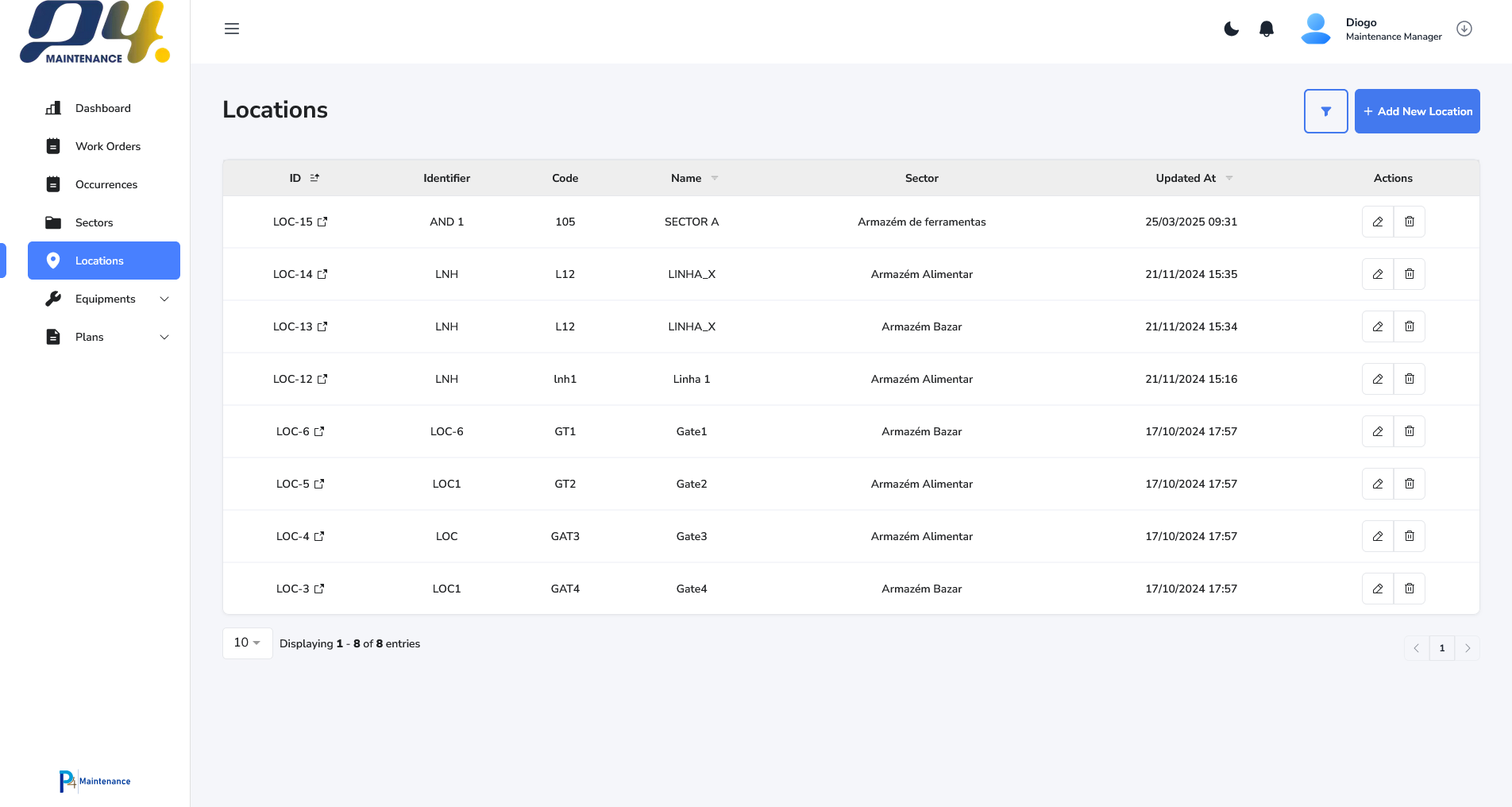Open LOC-15 external link icon
Viewport: 1512px width, 807px height.
click(x=322, y=222)
